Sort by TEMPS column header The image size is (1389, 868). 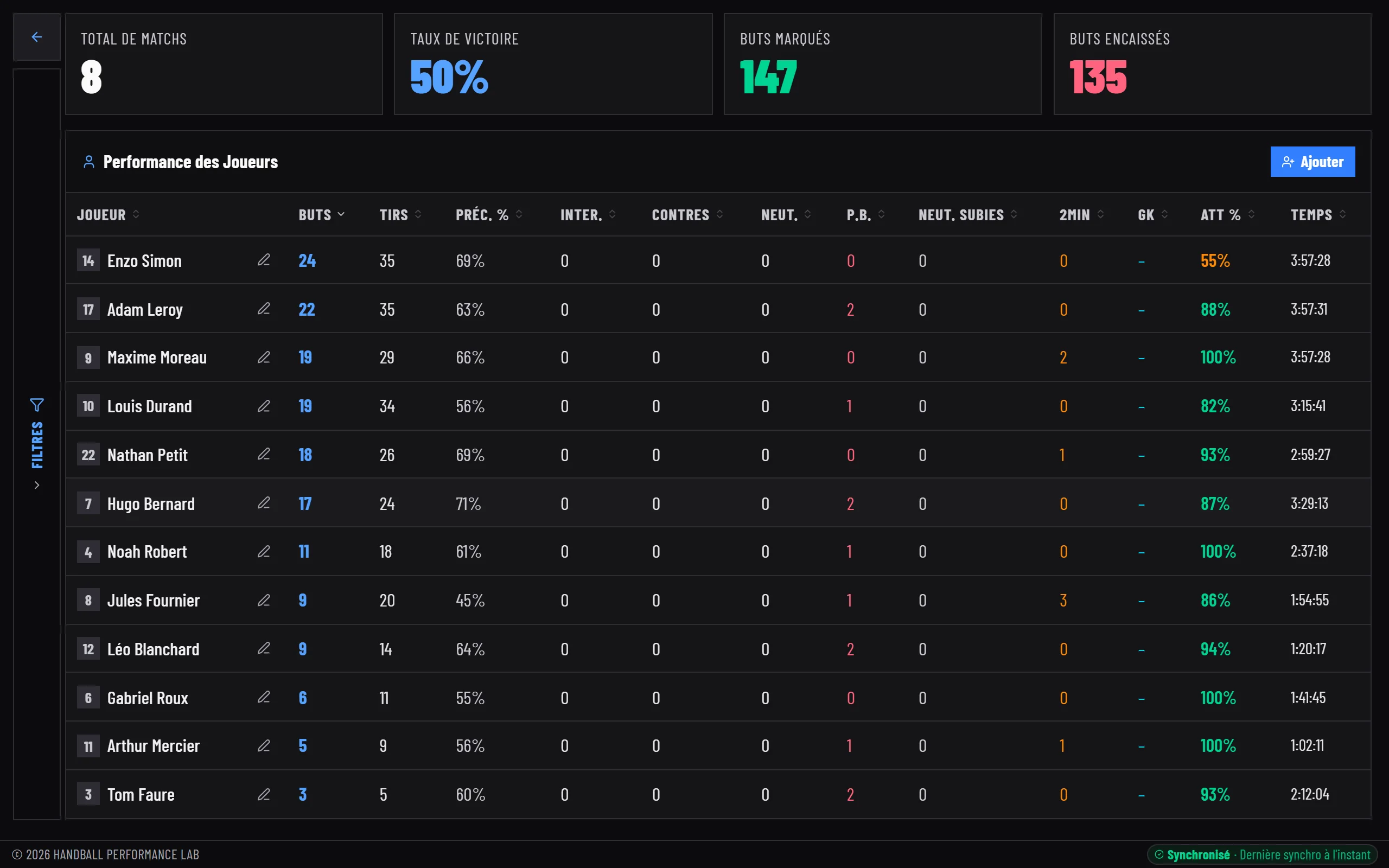click(x=1318, y=215)
